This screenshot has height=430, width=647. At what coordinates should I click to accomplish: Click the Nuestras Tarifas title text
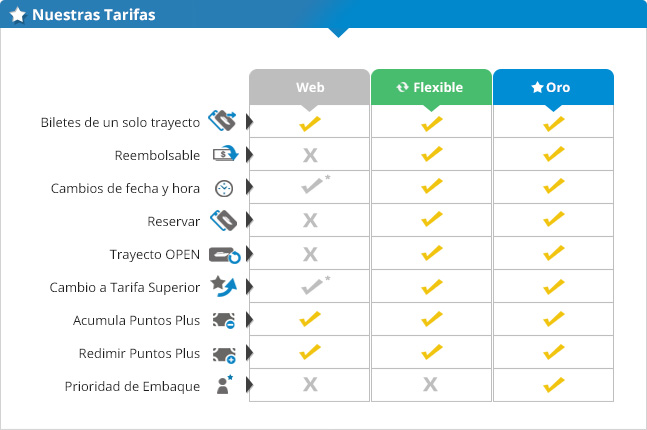94,15
